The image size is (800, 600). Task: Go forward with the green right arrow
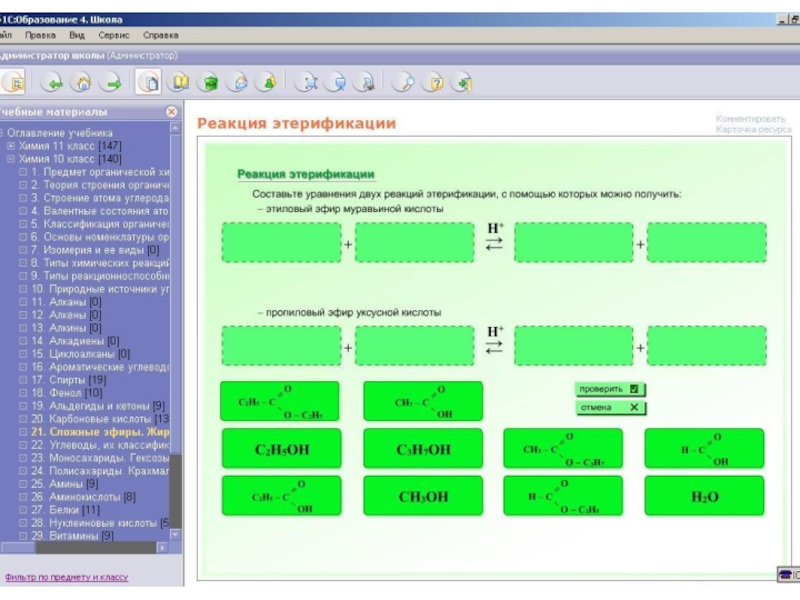point(111,82)
